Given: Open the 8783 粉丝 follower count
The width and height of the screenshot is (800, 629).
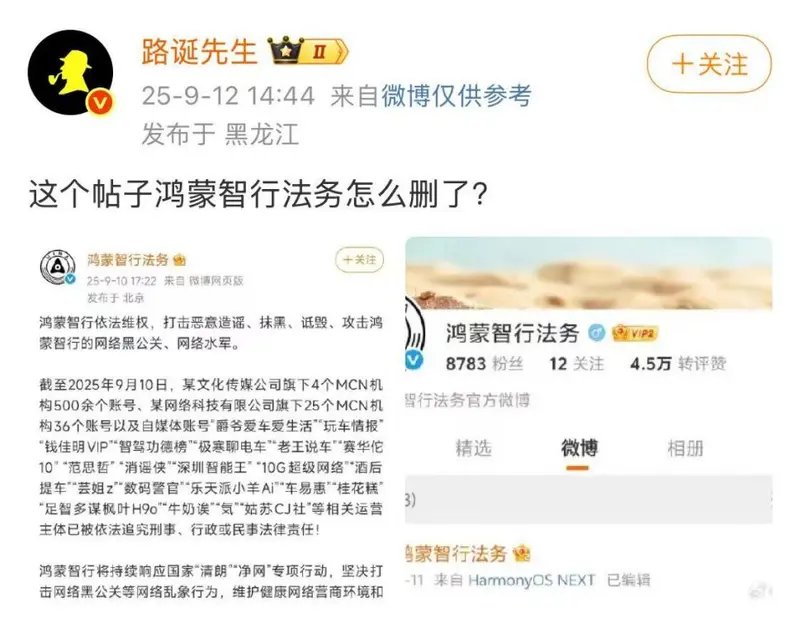Looking at the screenshot, I should pyautogui.click(x=484, y=364).
